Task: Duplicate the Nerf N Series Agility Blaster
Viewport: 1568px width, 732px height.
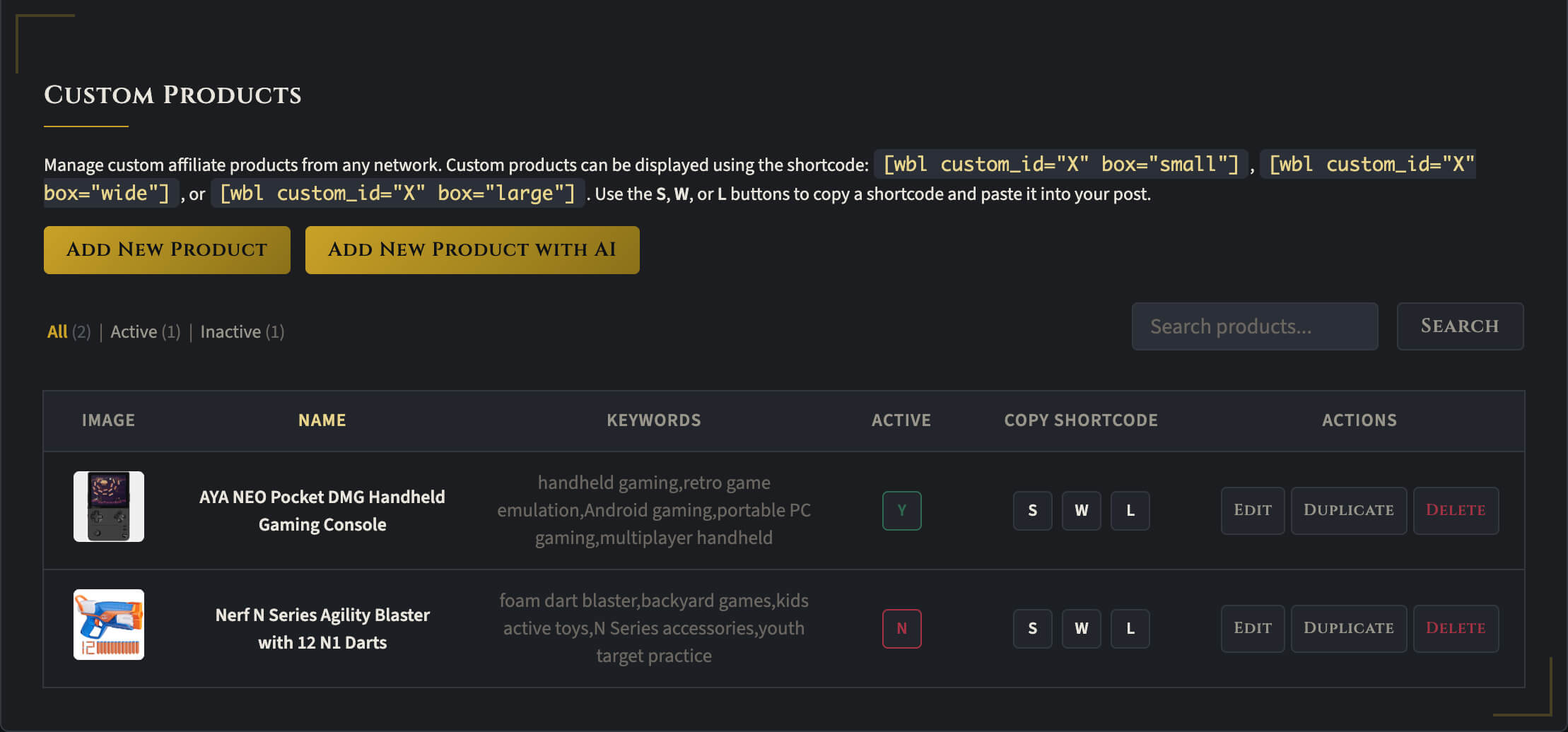Action: pyautogui.click(x=1348, y=628)
